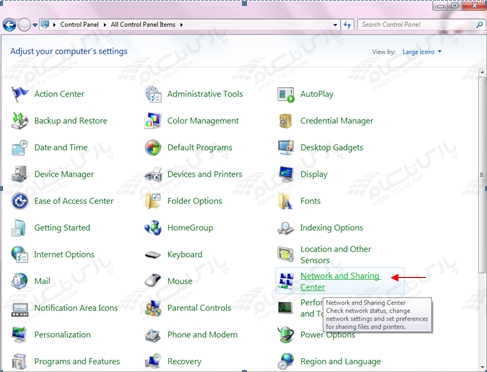Open the Personalization monitor icon

20,335
